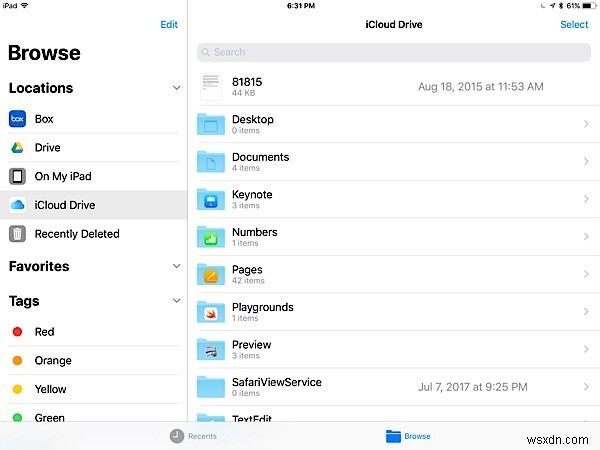Collapse the Locations section
Screen dimensions: 600x450
tap(176, 88)
